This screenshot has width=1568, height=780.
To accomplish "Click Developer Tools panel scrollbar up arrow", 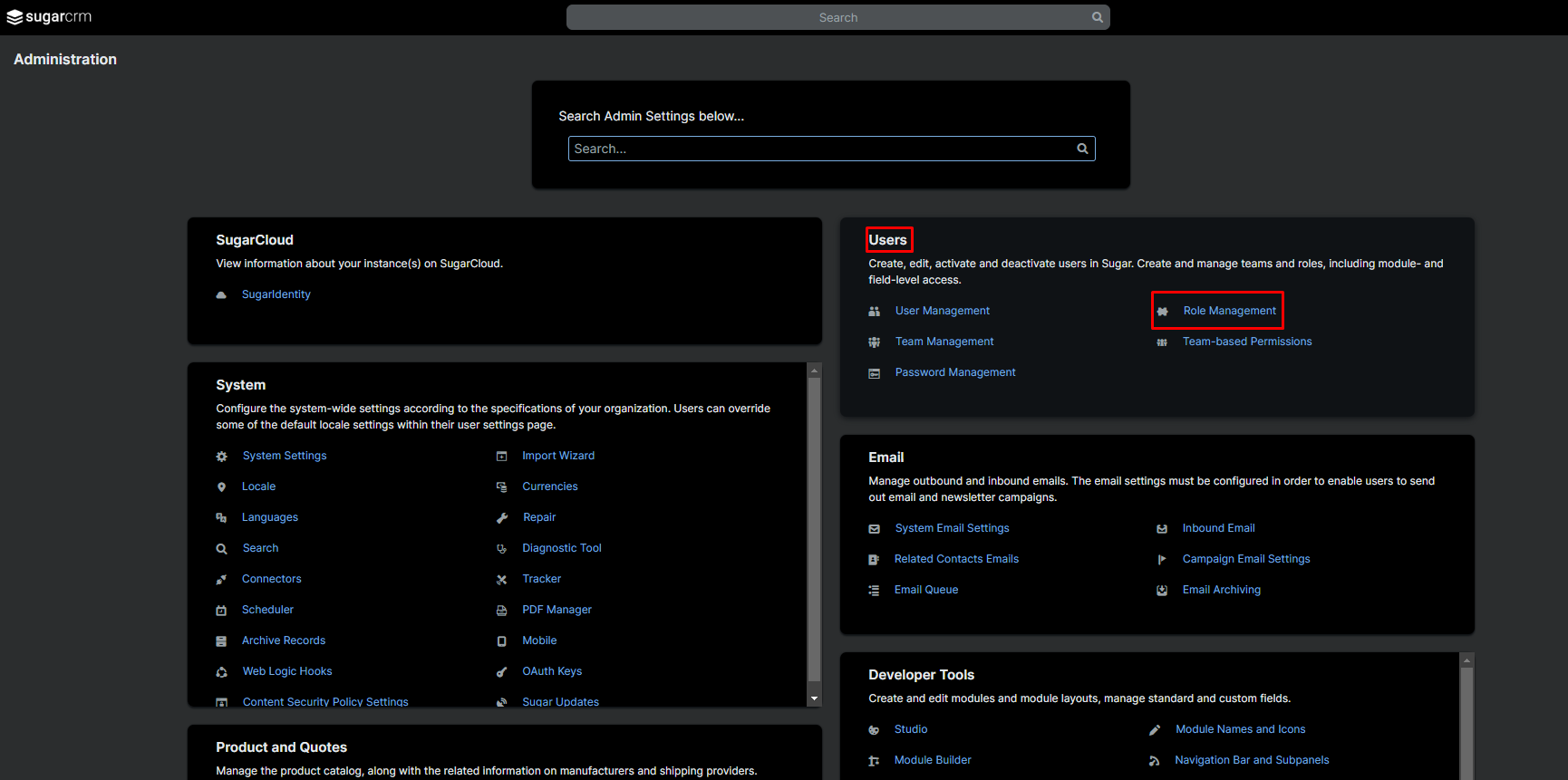I will click(1466, 661).
